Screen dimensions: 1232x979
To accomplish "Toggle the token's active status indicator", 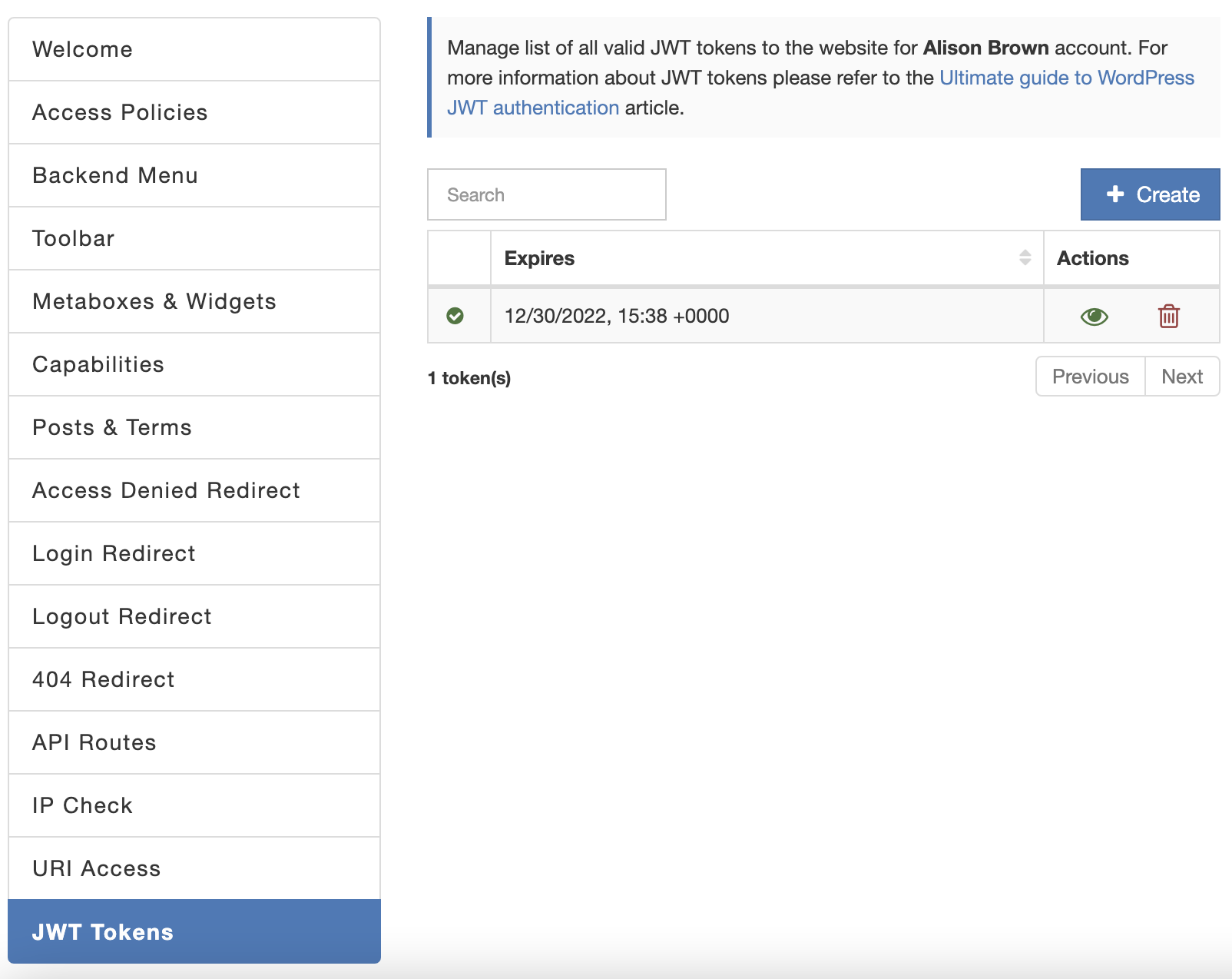I will coord(455,315).
